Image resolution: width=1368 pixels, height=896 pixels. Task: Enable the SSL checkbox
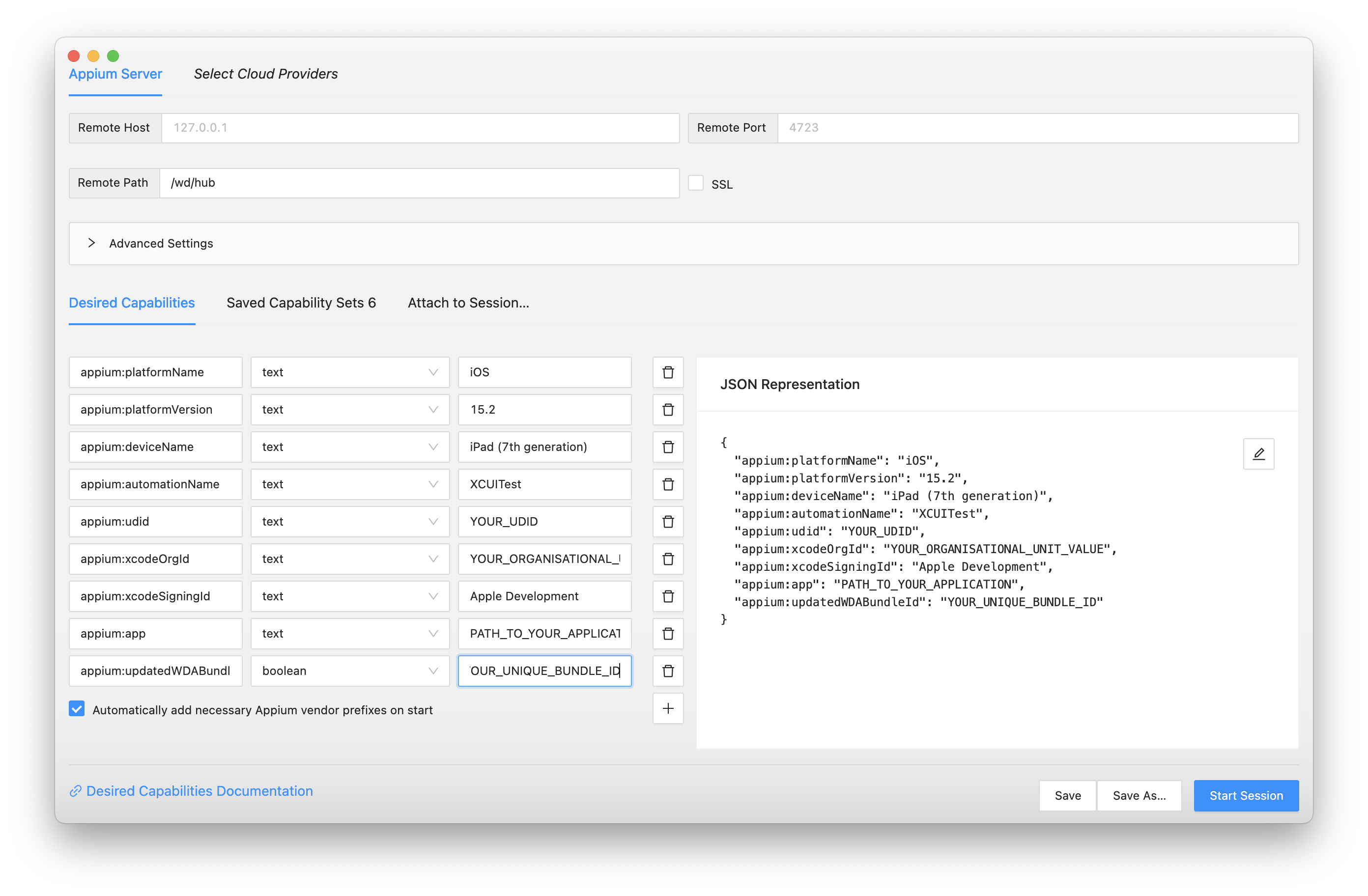[x=696, y=182]
